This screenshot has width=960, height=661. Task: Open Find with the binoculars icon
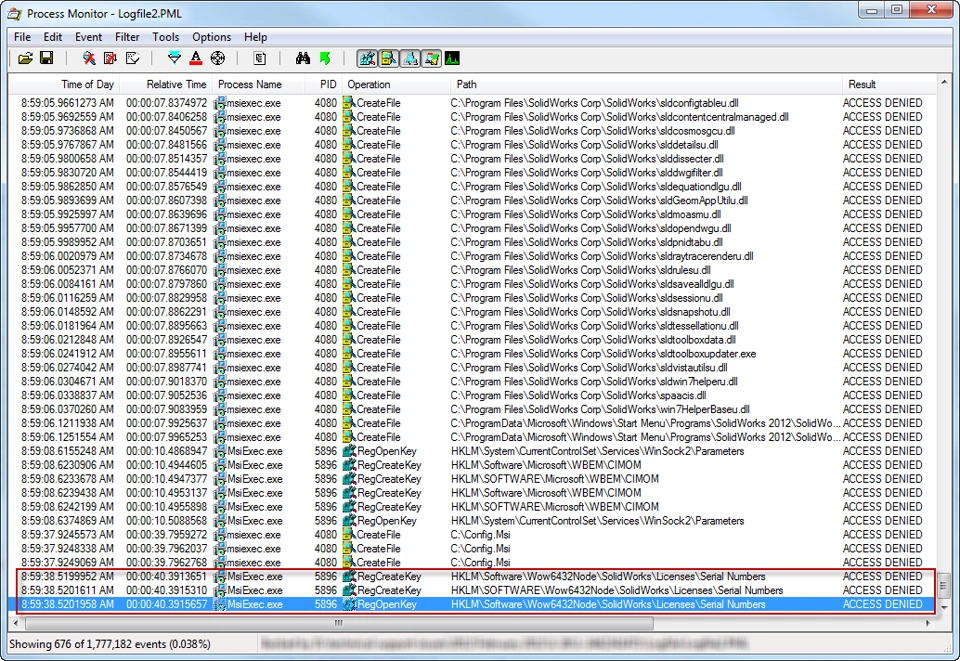click(302, 59)
